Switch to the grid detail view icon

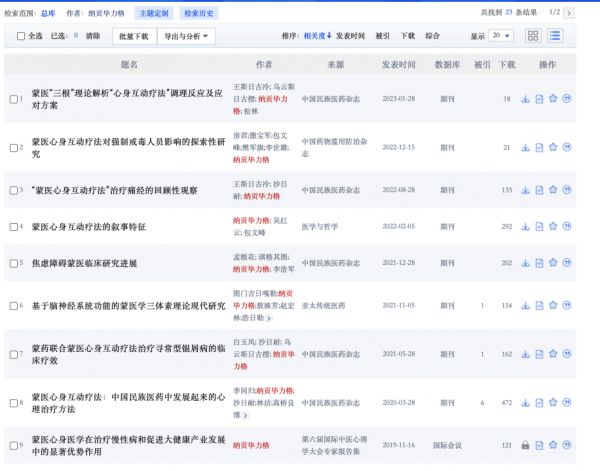tap(533, 35)
